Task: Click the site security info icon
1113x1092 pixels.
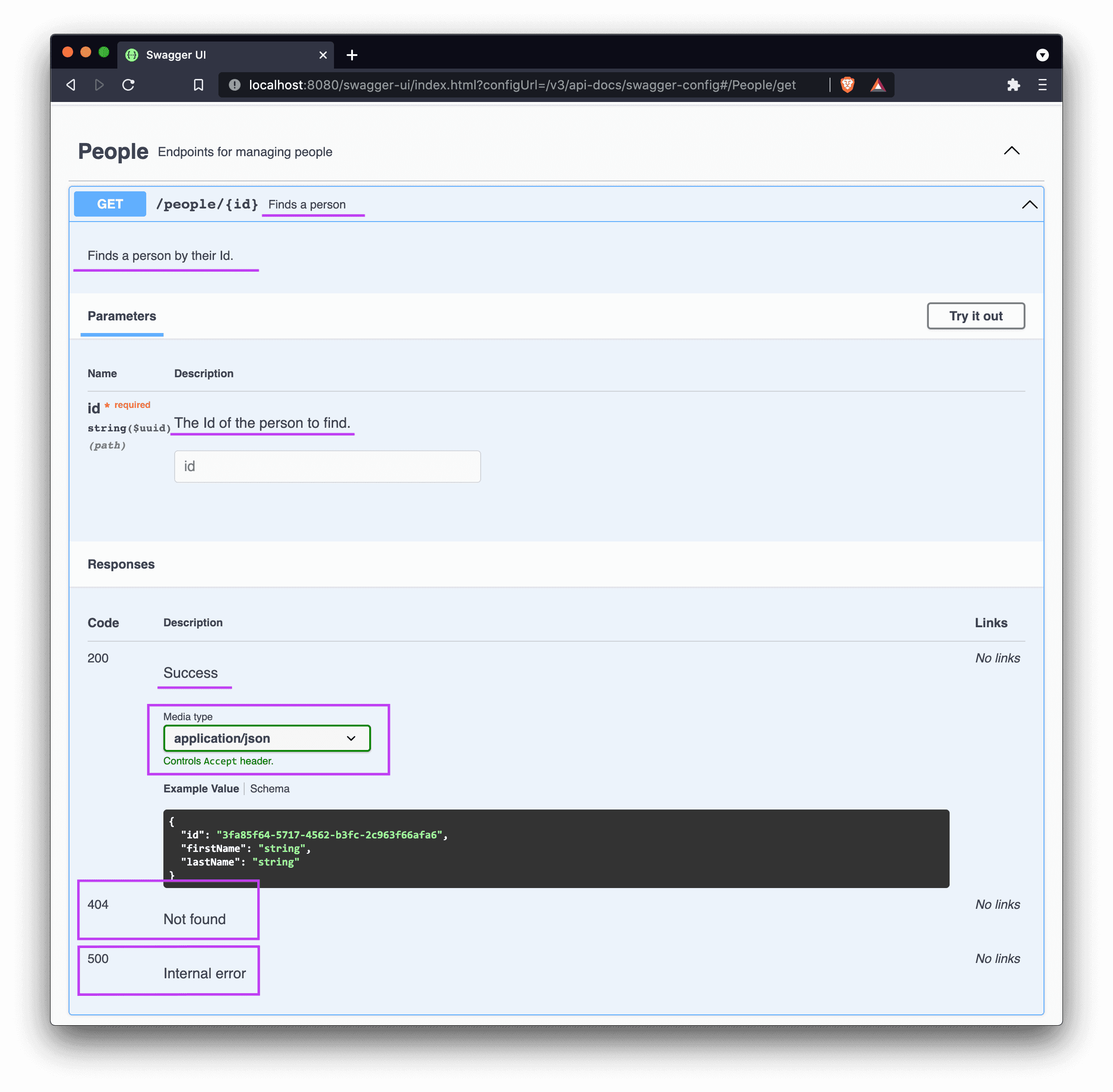Action: [x=234, y=85]
